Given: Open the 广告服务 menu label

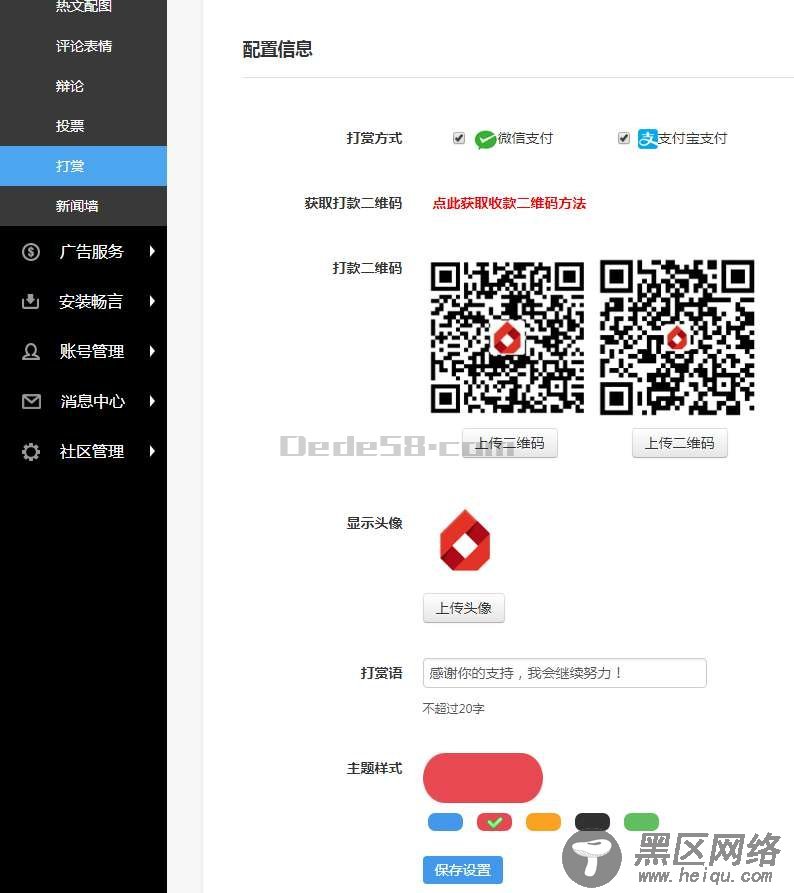Looking at the screenshot, I should point(91,251).
